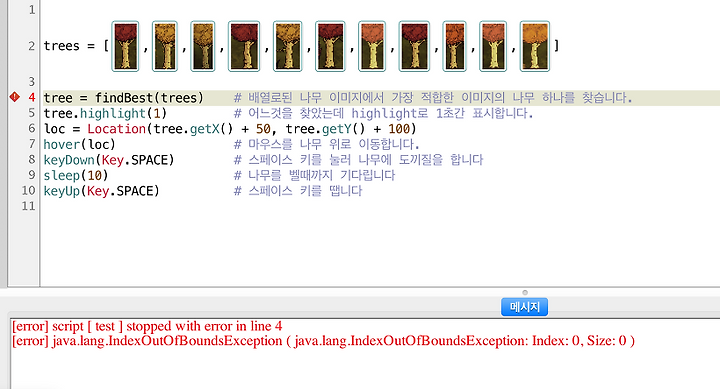Open the 메시지 message tab

click(x=524, y=307)
